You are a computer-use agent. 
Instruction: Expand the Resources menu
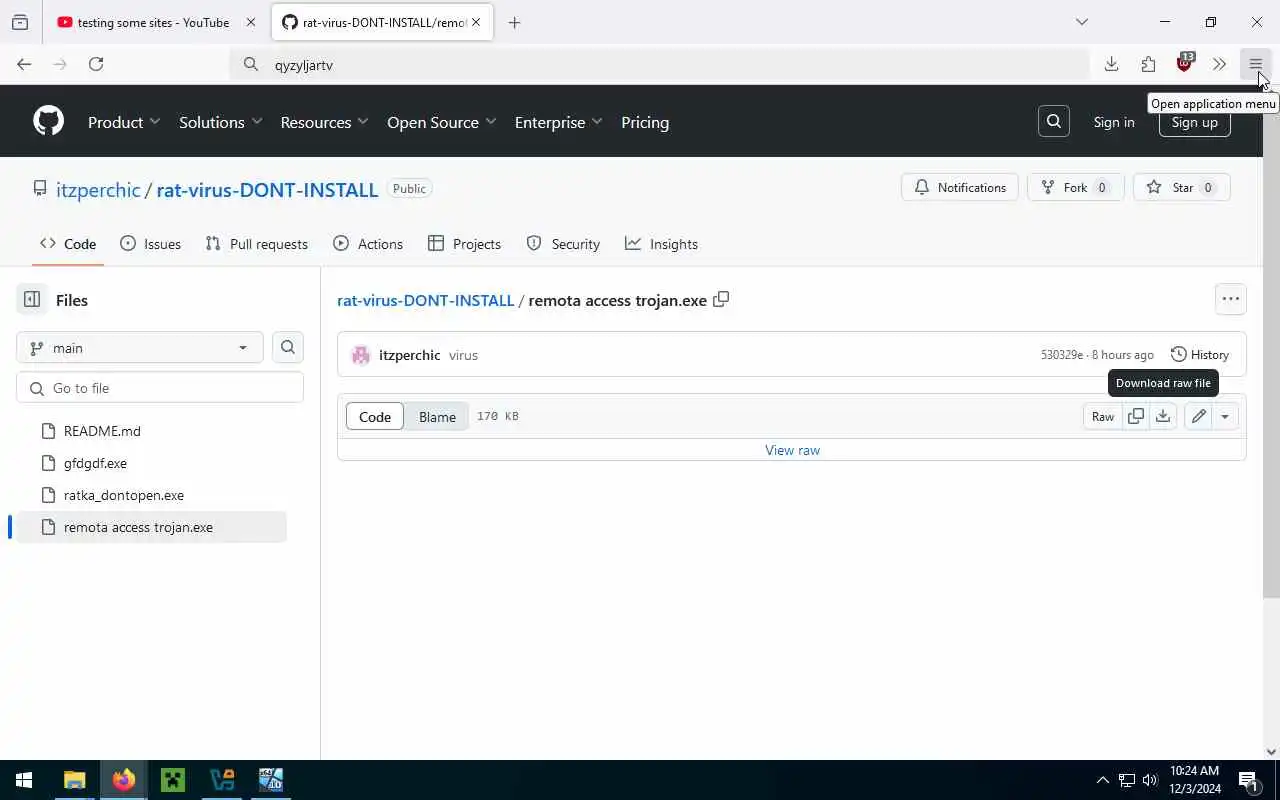coord(324,122)
